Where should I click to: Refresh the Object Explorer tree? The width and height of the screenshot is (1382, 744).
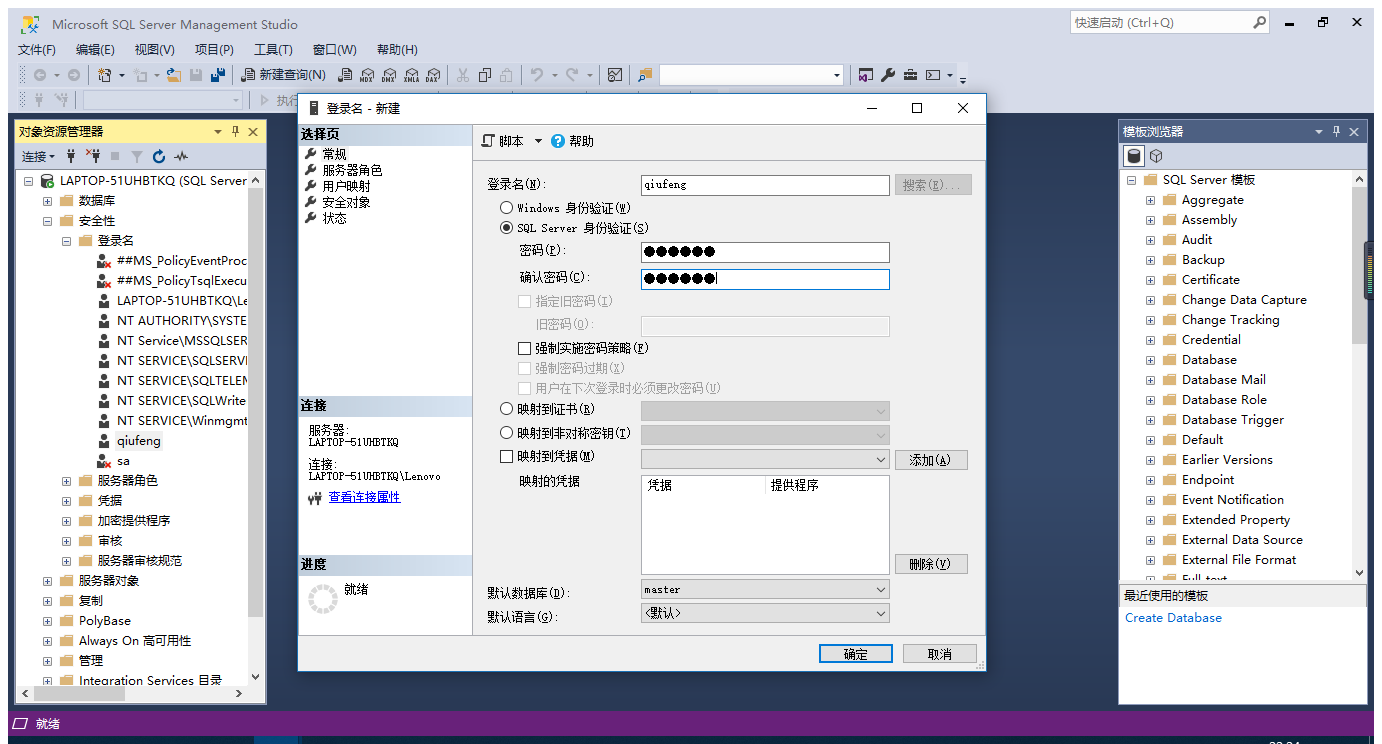[x=158, y=157]
